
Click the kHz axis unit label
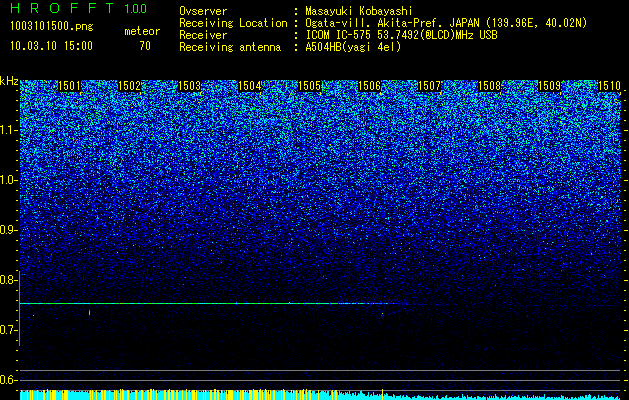click(x=9, y=81)
